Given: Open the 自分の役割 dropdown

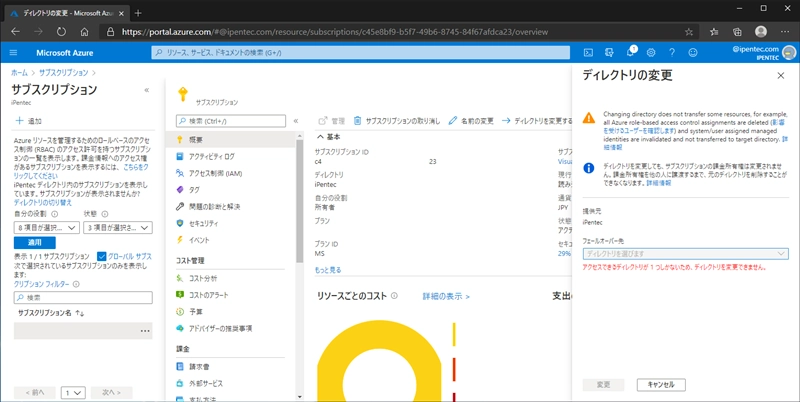Looking at the screenshot, I should click(46, 228).
